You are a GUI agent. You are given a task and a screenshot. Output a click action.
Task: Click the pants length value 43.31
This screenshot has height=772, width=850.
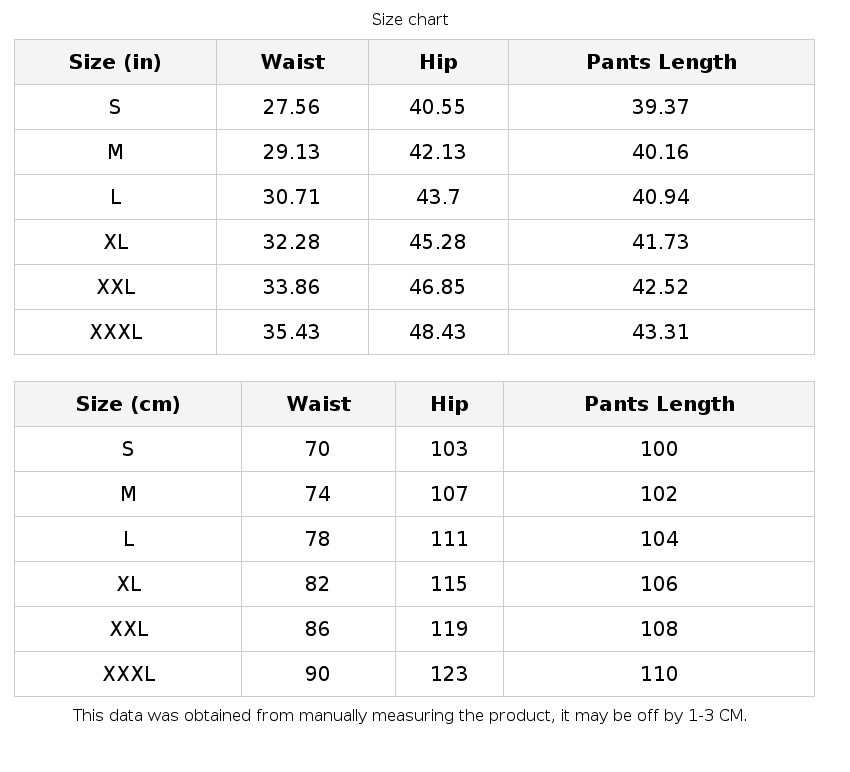tap(661, 332)
